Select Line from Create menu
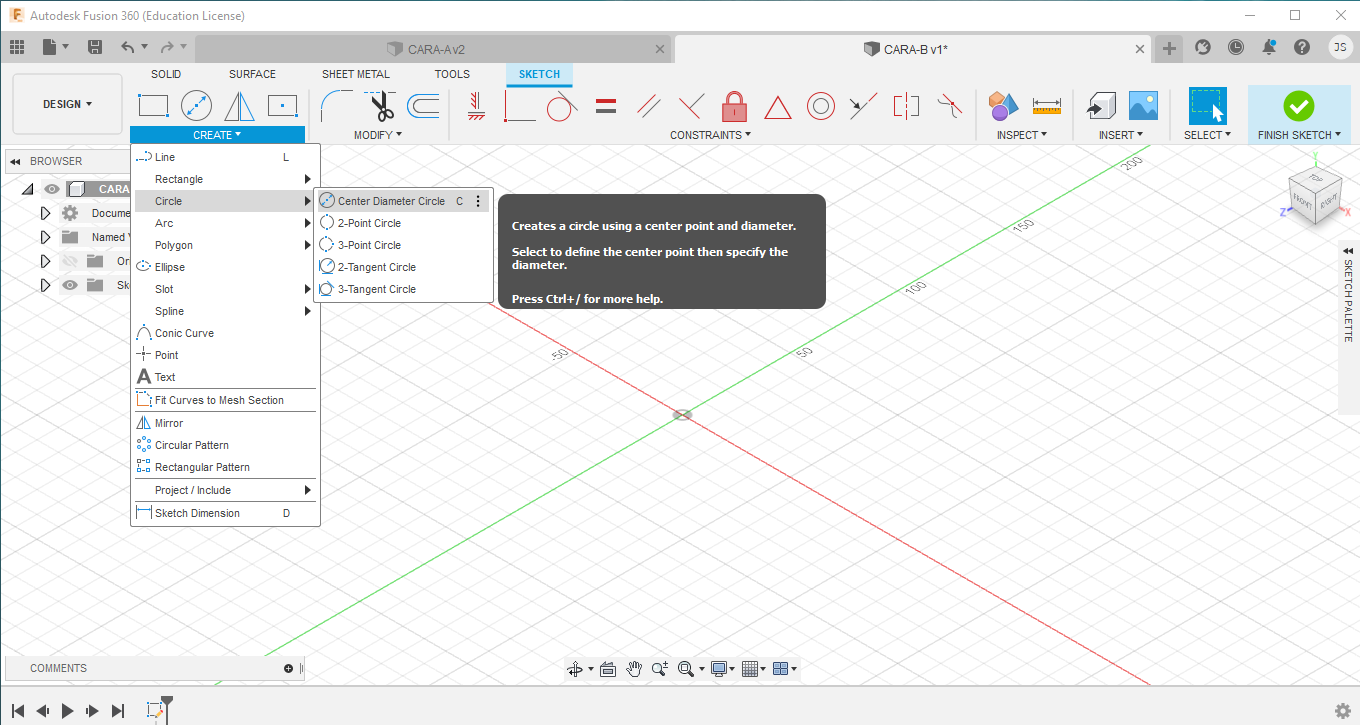This screenshot has width=1360, height=725. (x=226, y=157)
